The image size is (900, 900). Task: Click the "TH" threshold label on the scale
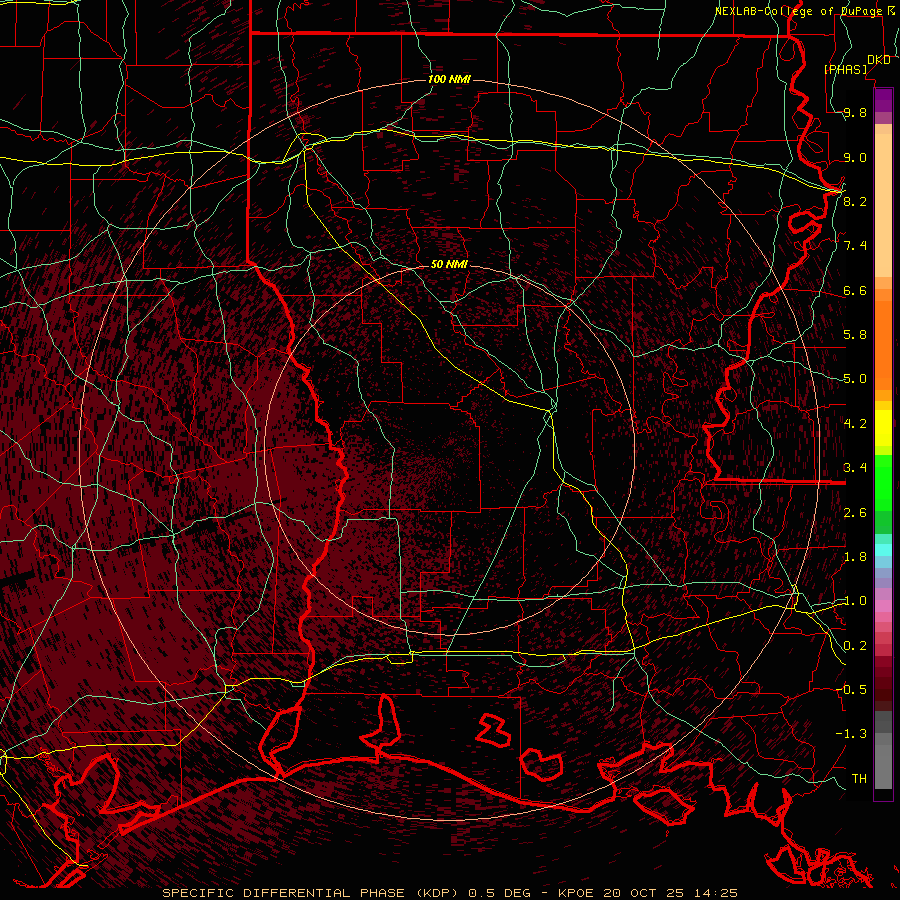coord(859,778)
